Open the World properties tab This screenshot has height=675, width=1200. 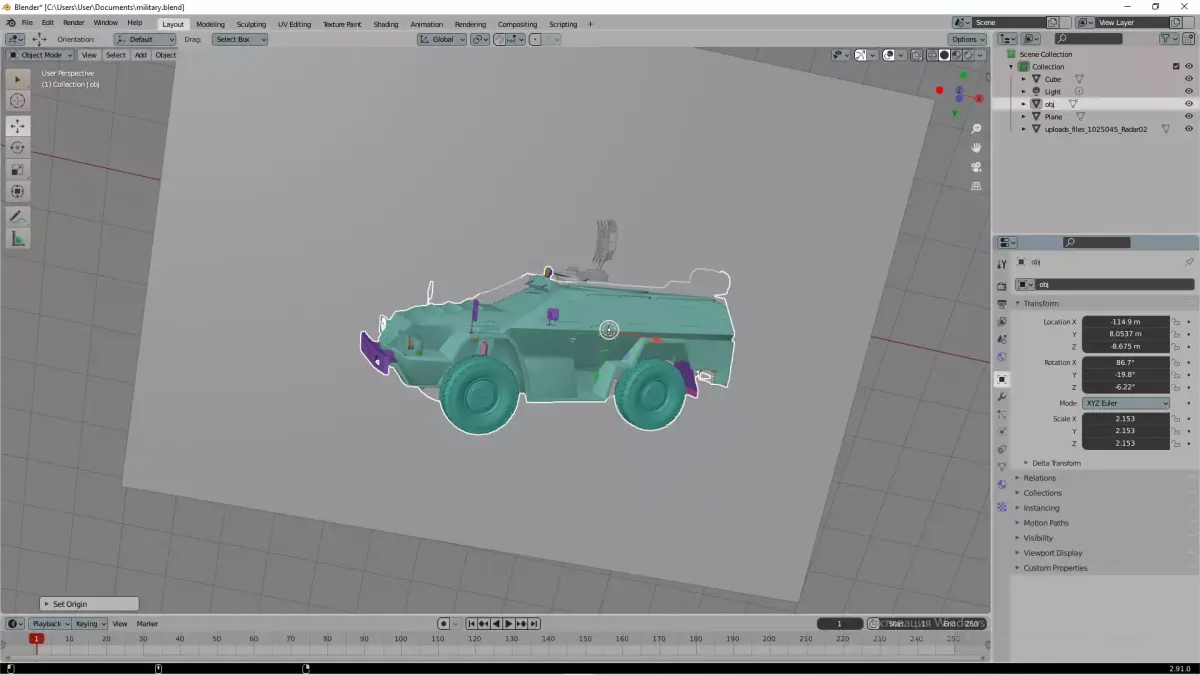[1002, 357]
